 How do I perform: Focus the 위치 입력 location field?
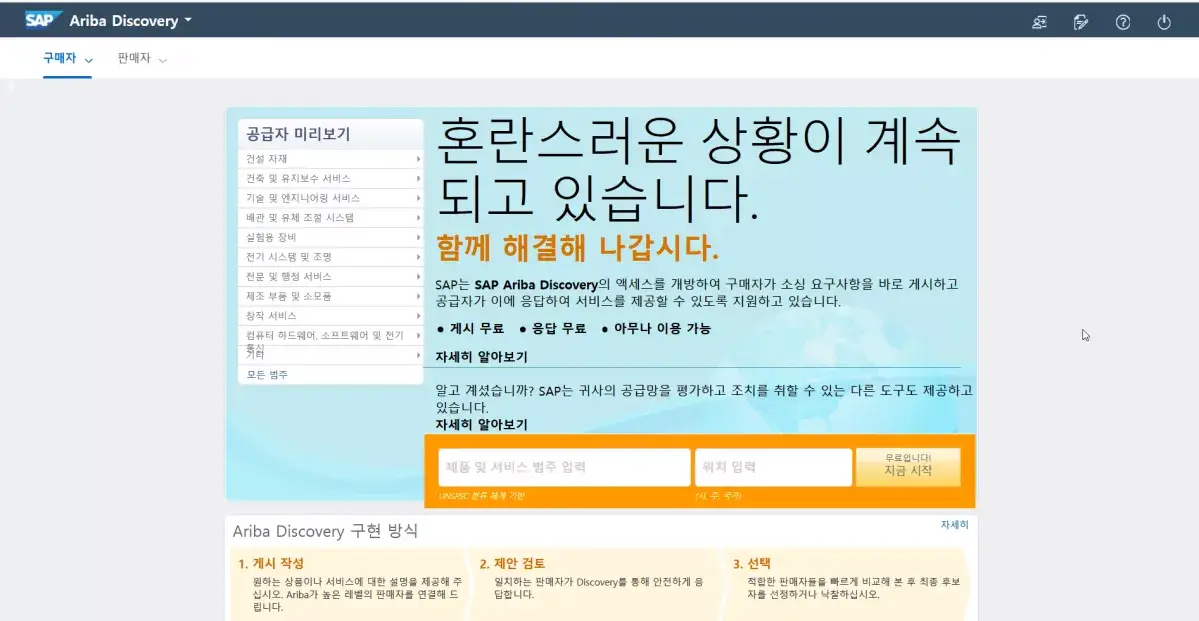[773, 467]
